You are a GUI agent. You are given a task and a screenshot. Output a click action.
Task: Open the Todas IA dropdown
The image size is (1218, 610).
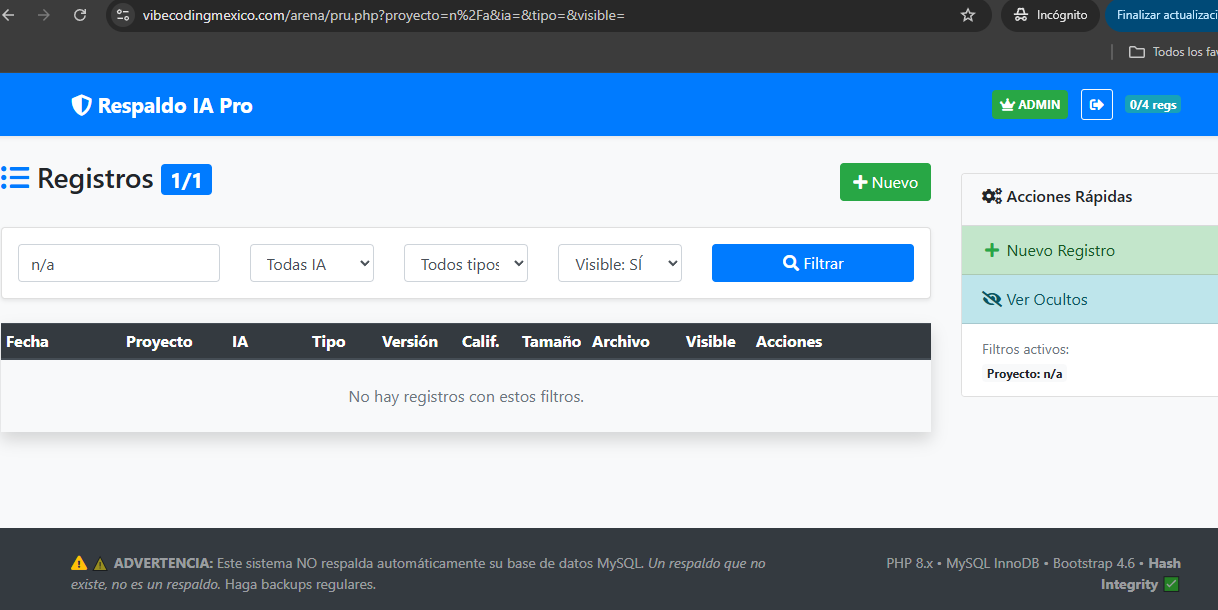pyautogui.click(x=311, y=263)
